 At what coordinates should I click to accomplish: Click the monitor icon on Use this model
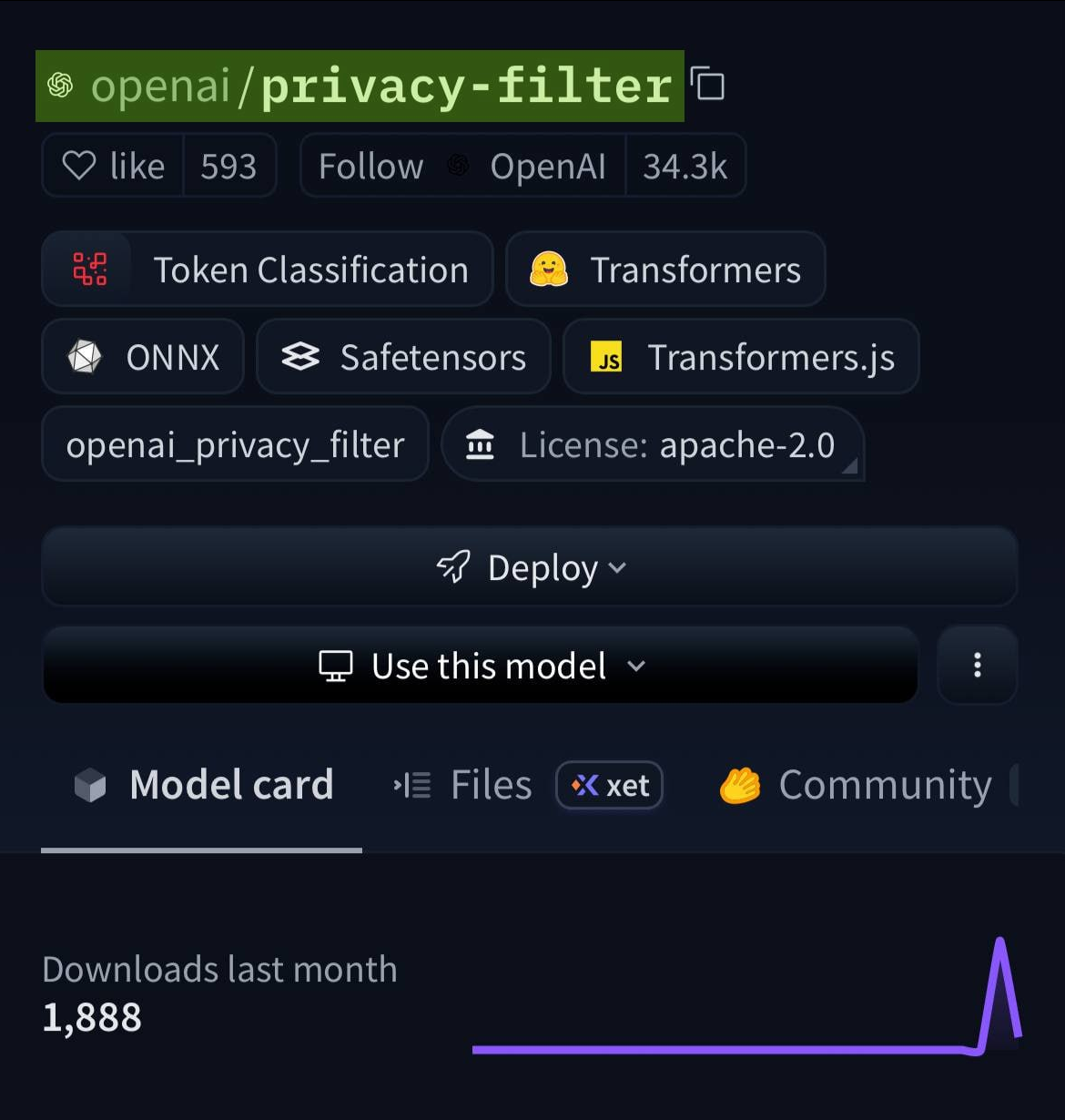pos(336,666)
